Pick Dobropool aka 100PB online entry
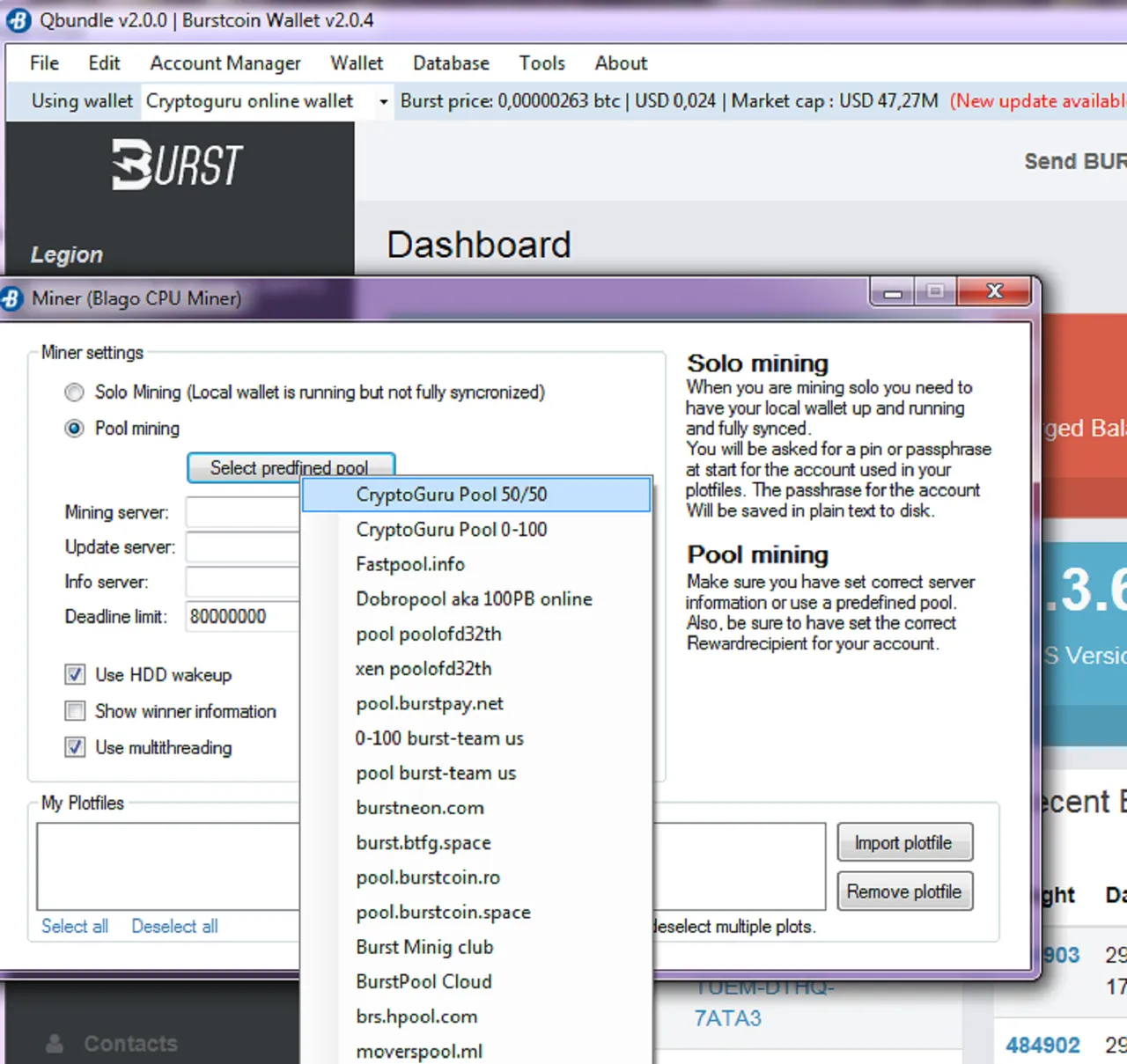 (x=476, y=599)
